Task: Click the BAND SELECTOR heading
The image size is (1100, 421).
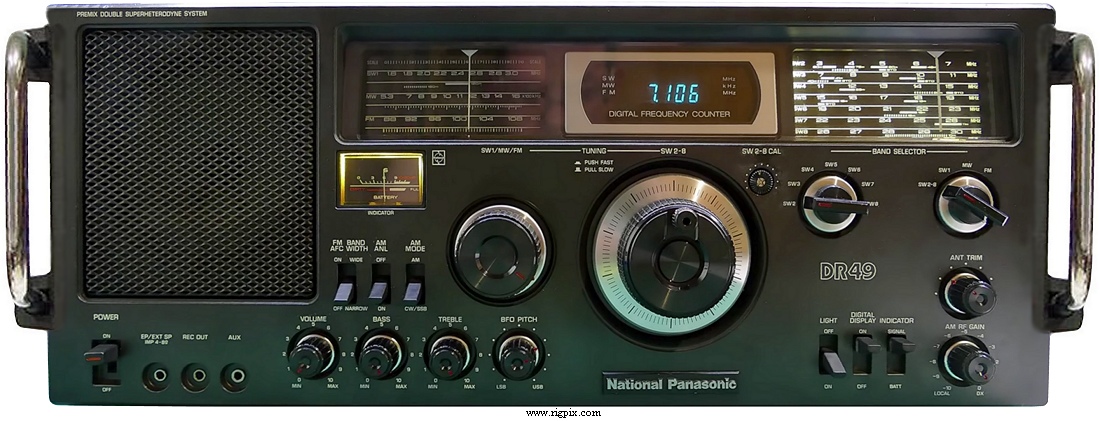Action: click(899, 151)
